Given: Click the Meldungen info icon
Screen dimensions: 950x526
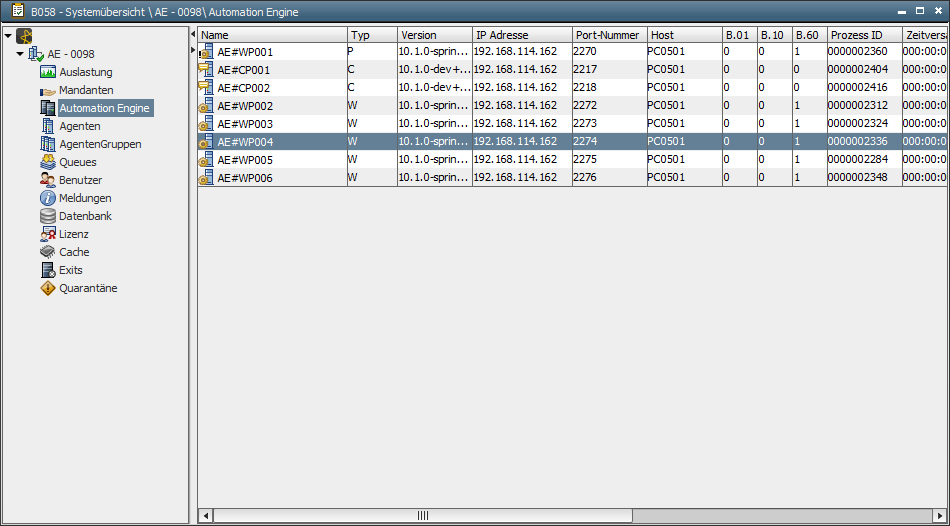Looking at the screenshot, I should click(48, 198).
